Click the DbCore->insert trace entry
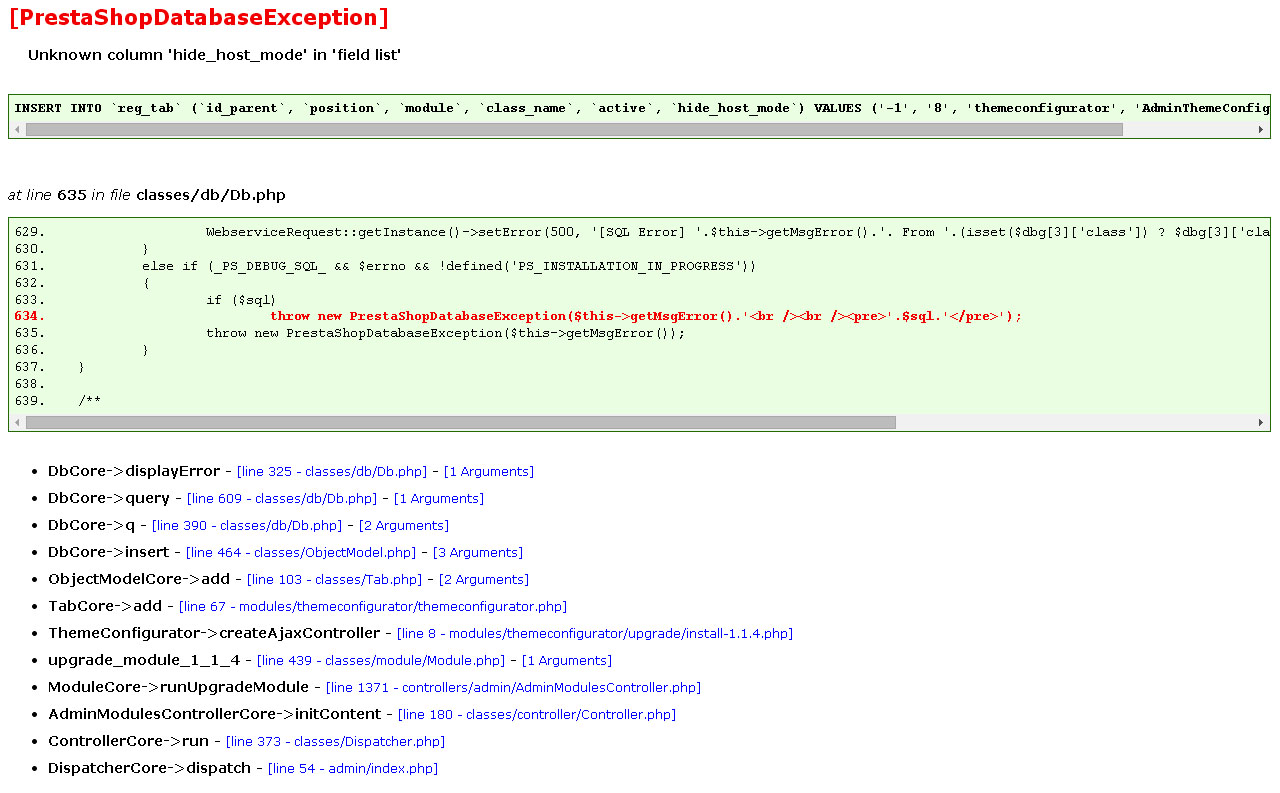The image size is (1280, 793). click(109, 552)
